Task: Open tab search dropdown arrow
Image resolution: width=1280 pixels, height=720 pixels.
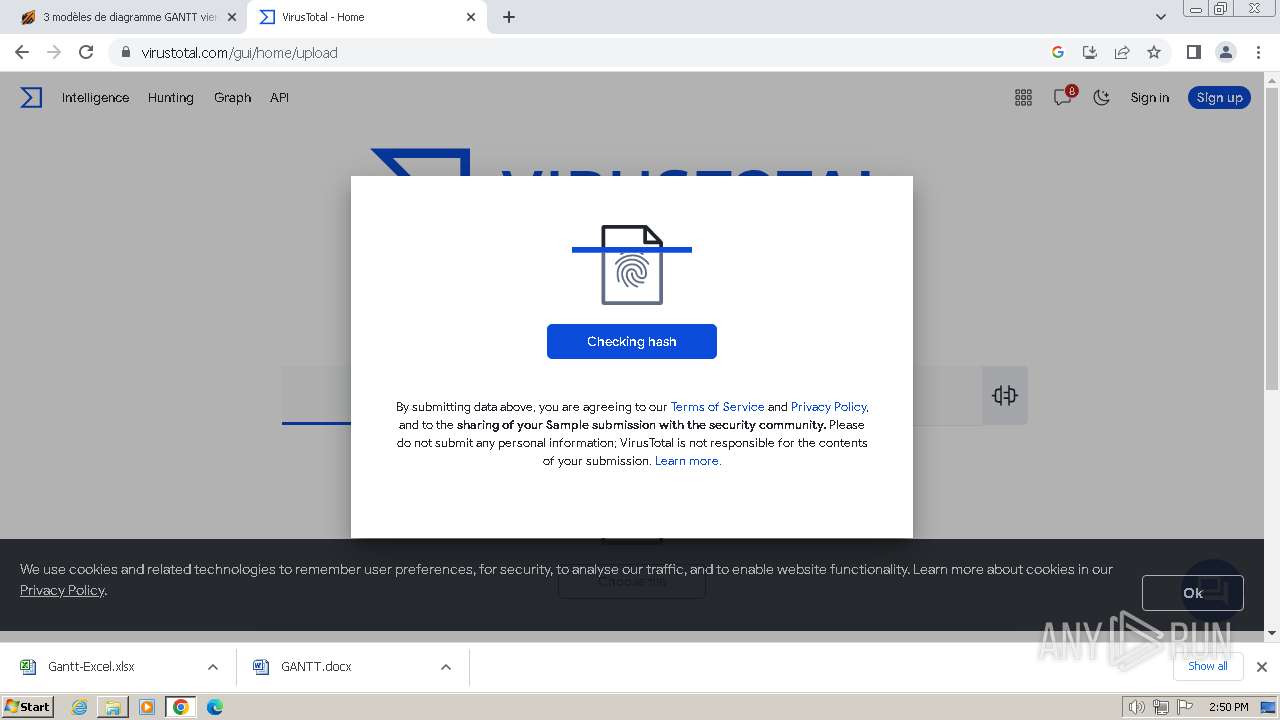Action: click(x=1161, y=17)
